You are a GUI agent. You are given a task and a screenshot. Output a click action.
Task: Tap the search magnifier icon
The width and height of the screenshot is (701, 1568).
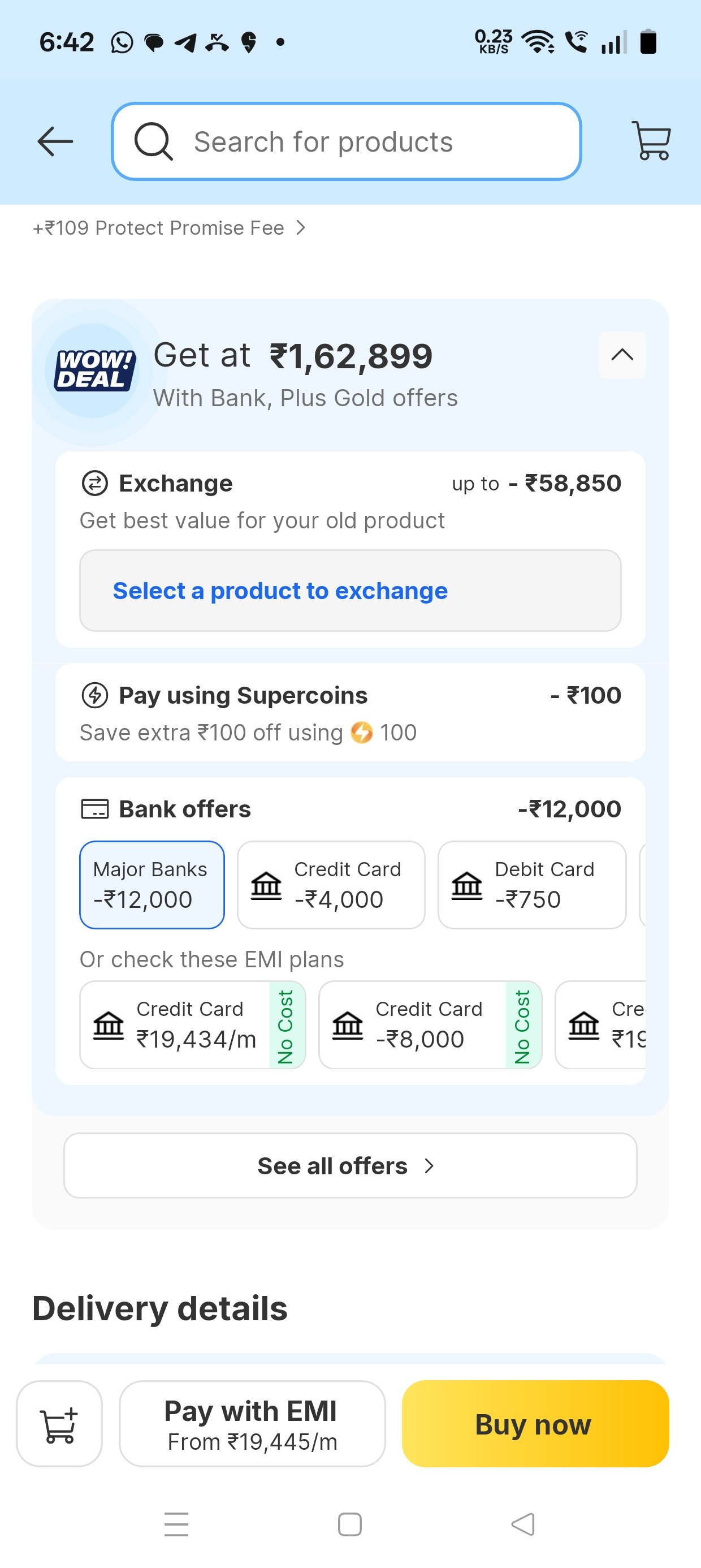(153, 141)
